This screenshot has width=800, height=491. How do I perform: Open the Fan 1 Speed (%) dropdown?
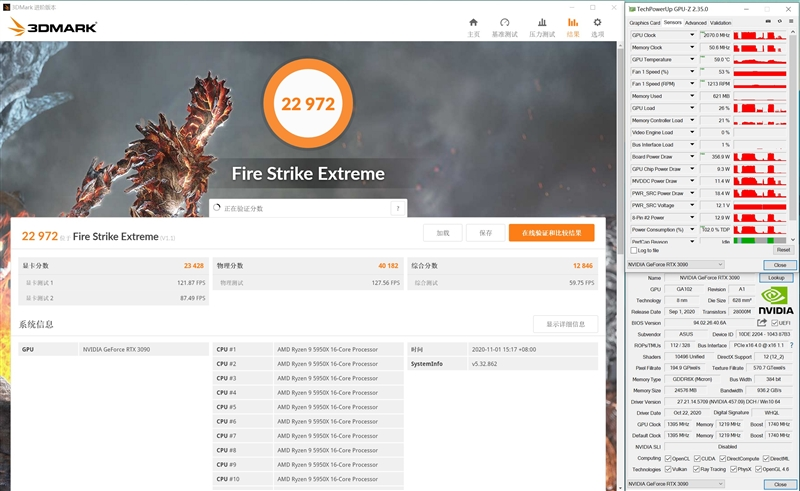pos(692,71)
